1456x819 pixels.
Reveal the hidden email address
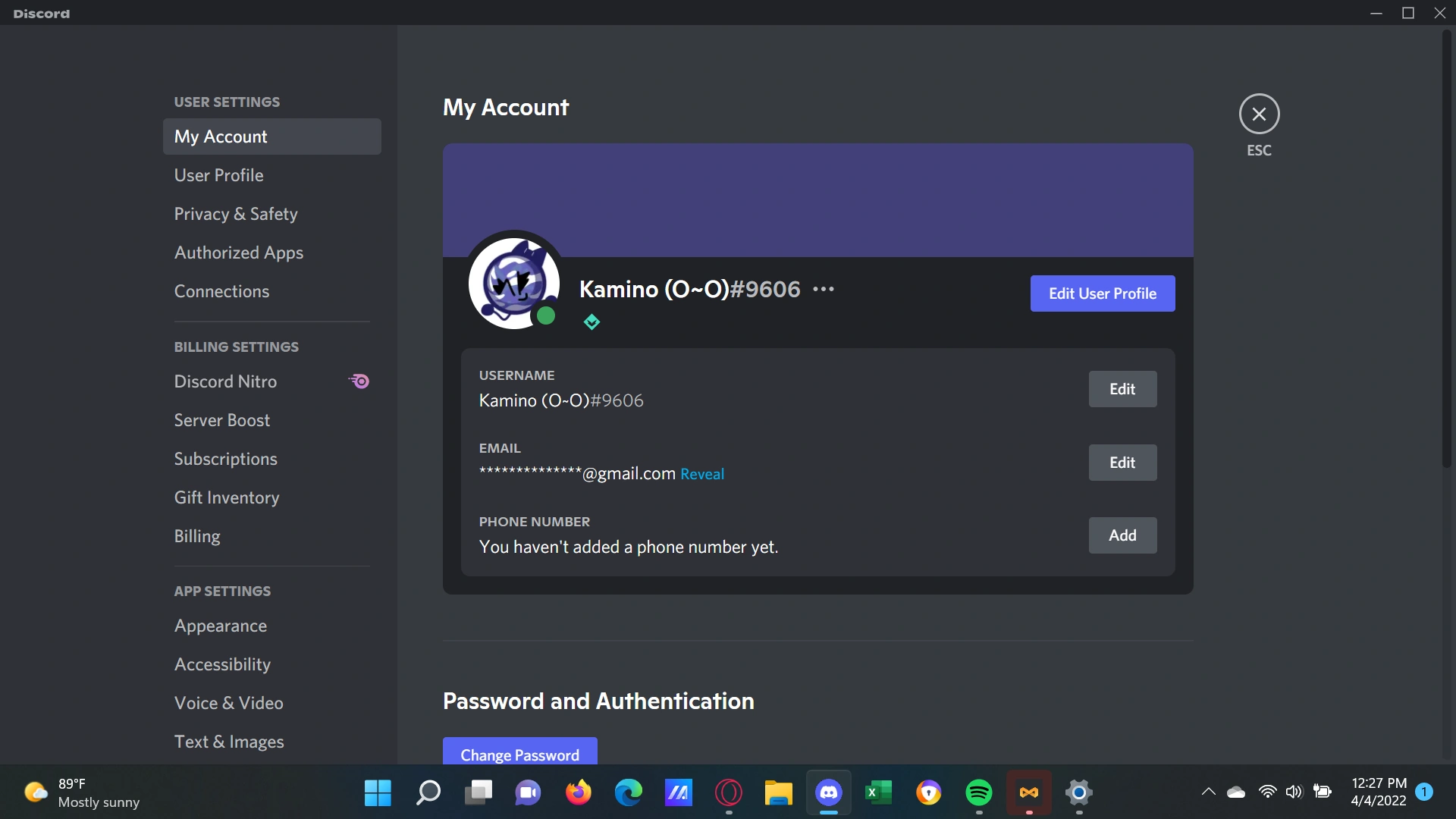[701, 473]
